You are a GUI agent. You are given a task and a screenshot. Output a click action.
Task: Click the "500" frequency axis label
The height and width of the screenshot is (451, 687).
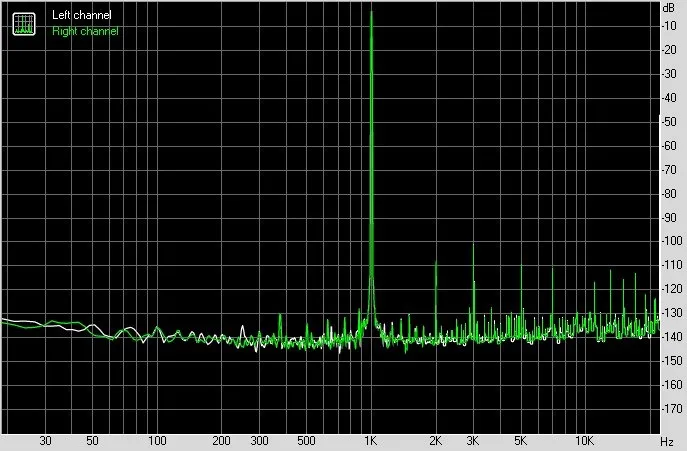306,441
